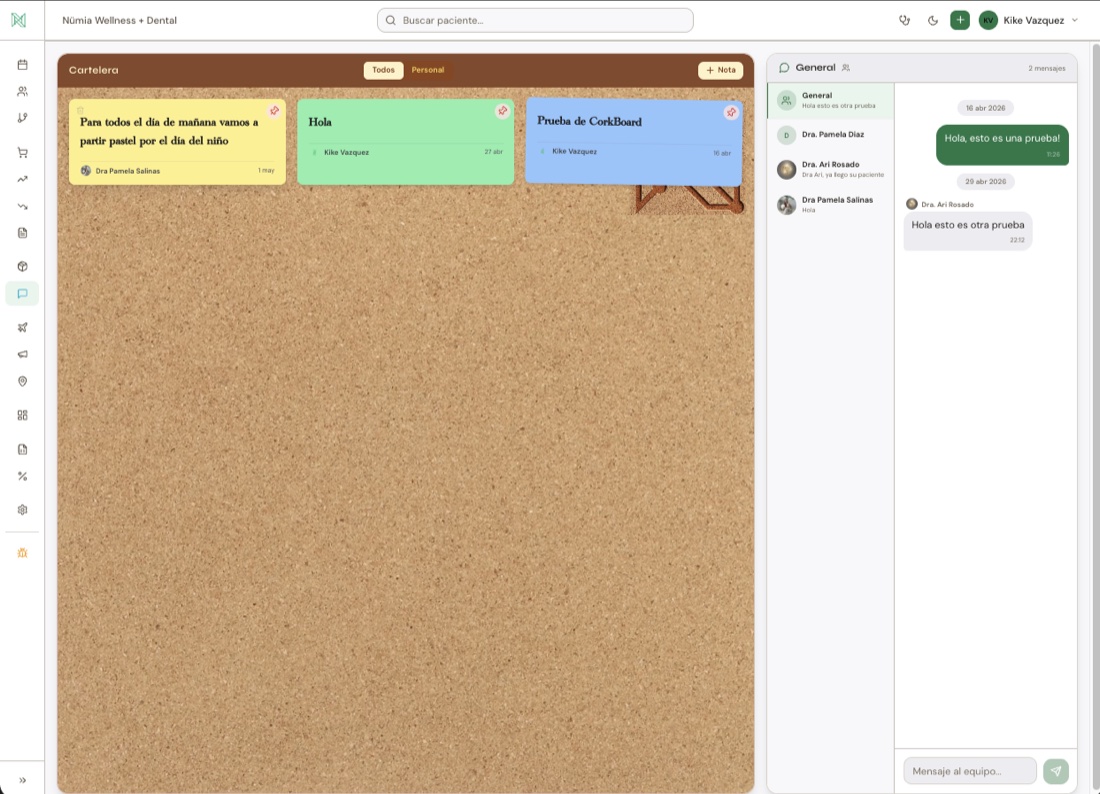Click the Buscar paciente search field
Viewport: 1100px width, 794px height.
click(x=535, y=20)
